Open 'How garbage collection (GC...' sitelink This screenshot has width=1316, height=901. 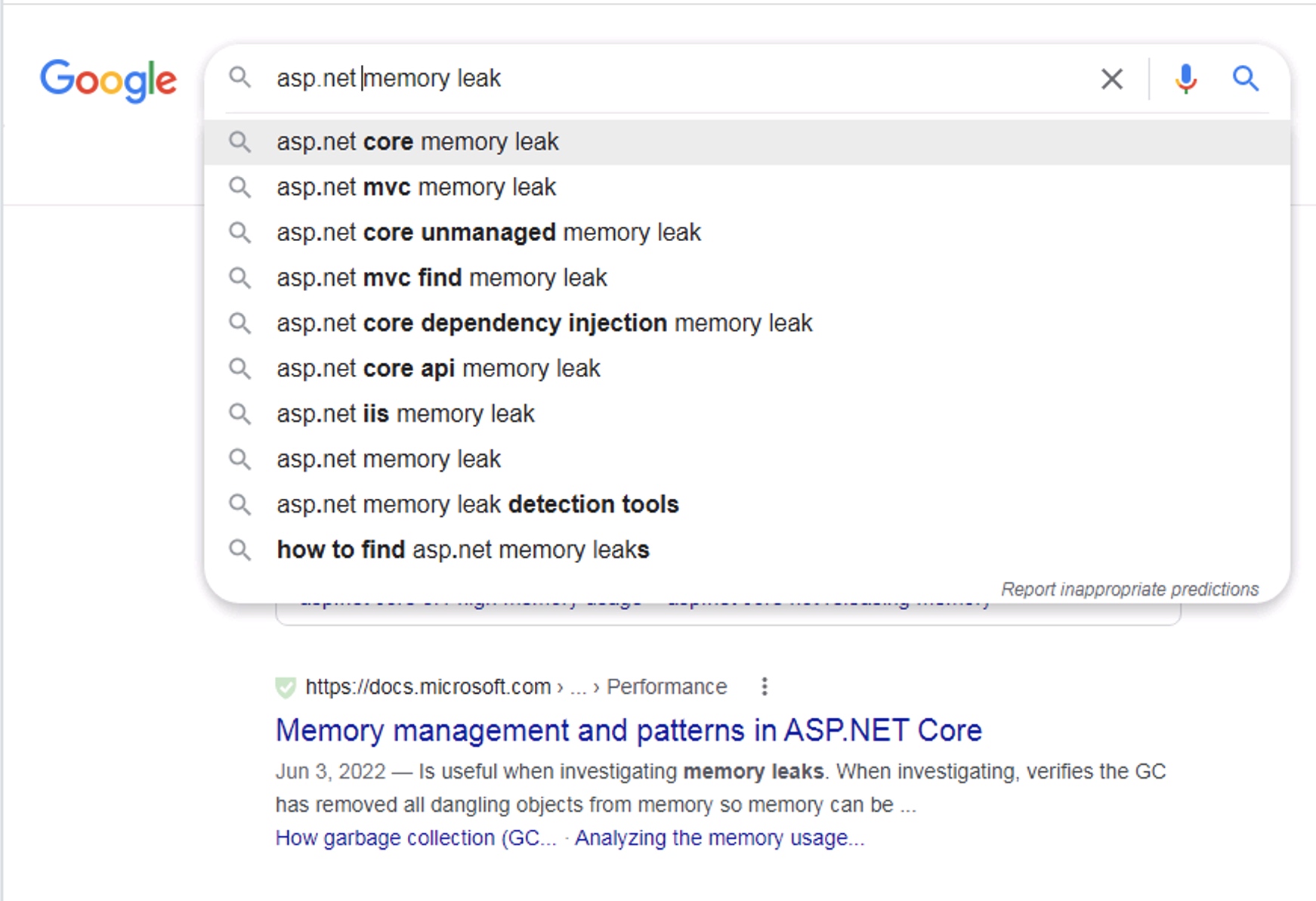415,838
